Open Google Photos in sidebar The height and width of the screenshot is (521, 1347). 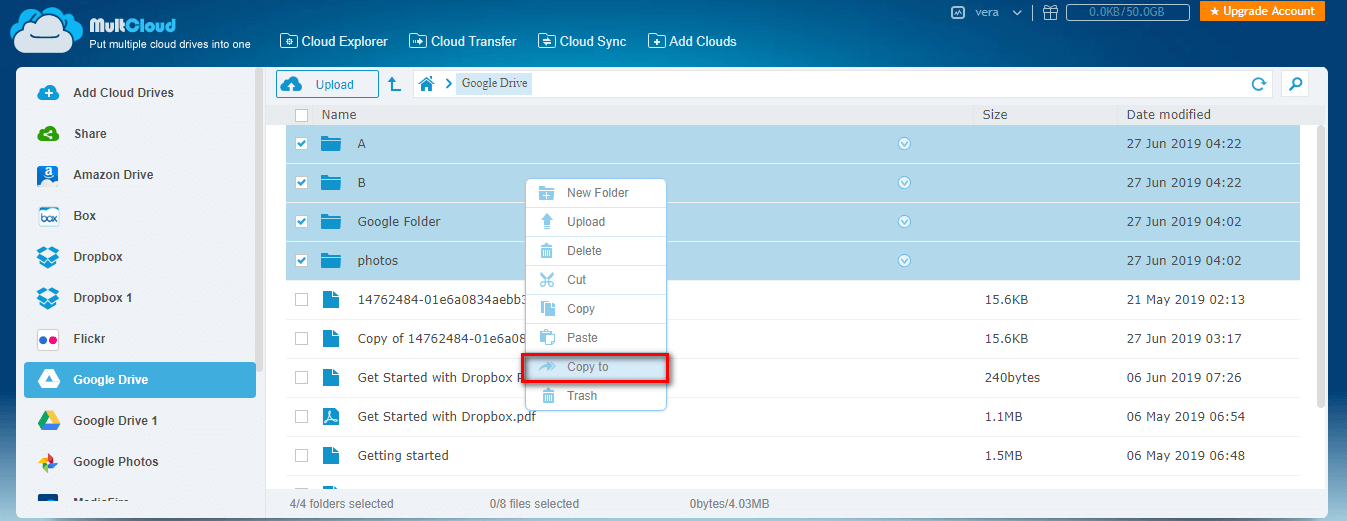[140, 462]
